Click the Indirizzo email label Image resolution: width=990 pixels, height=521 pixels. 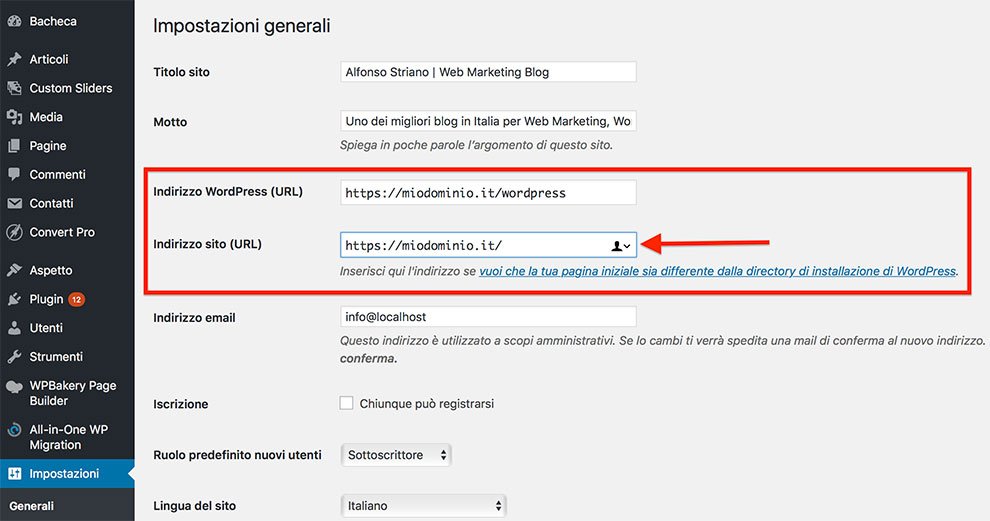tap(194, 318)
